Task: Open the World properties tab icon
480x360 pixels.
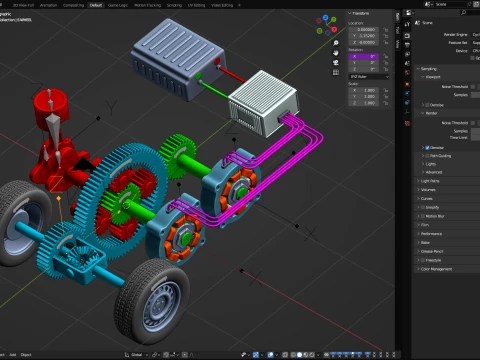Action: (407, 72)
